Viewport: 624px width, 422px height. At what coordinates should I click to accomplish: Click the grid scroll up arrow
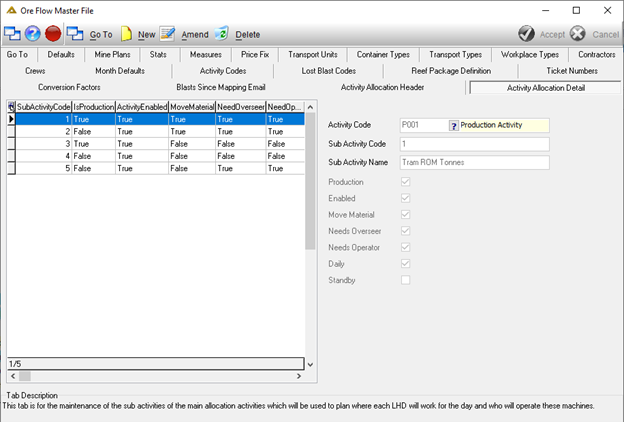tap(310, 107)
